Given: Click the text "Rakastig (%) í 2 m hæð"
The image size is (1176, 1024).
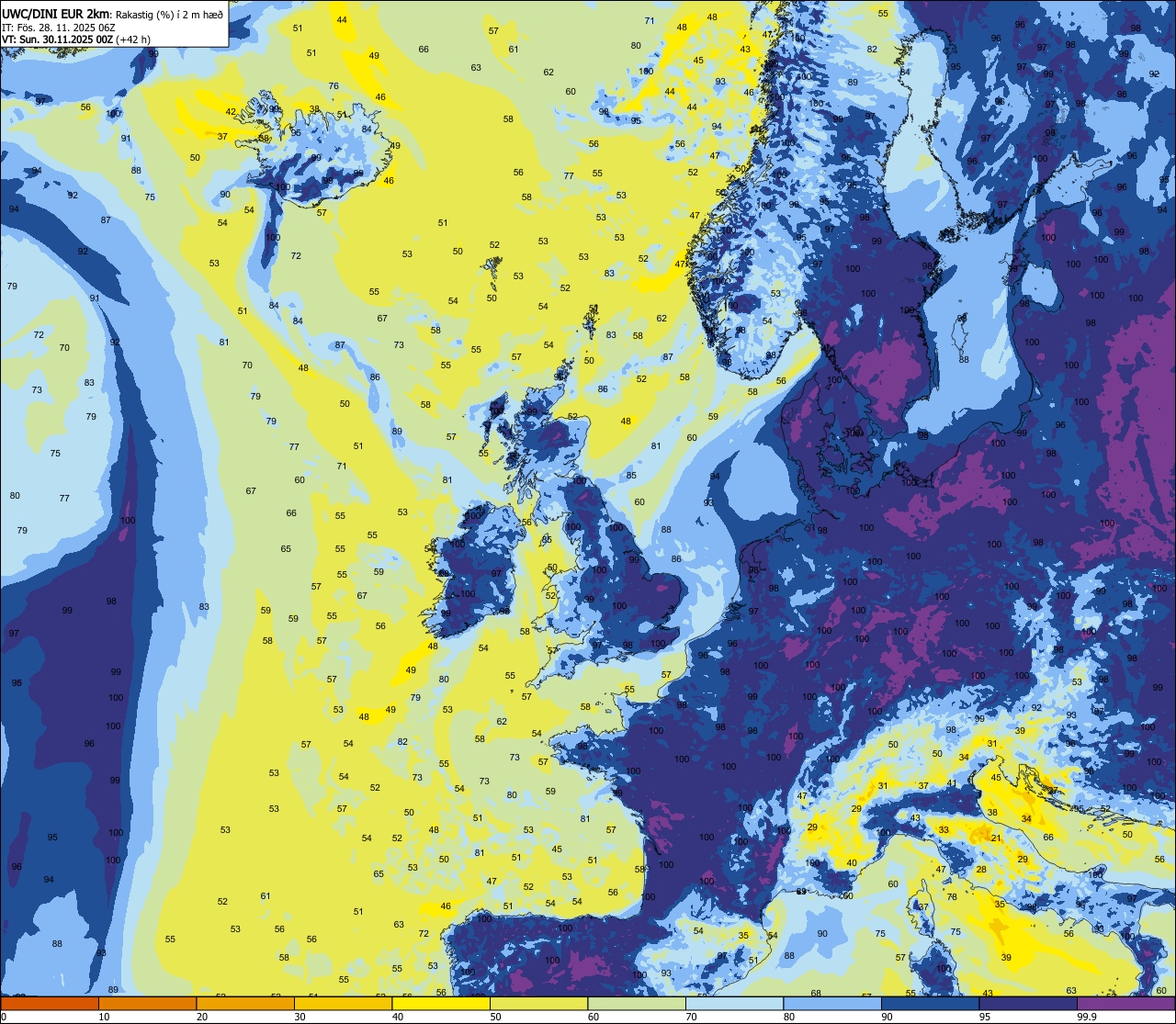Looking at the screenshot, I should pyautogui.click(x=168, y=13).
